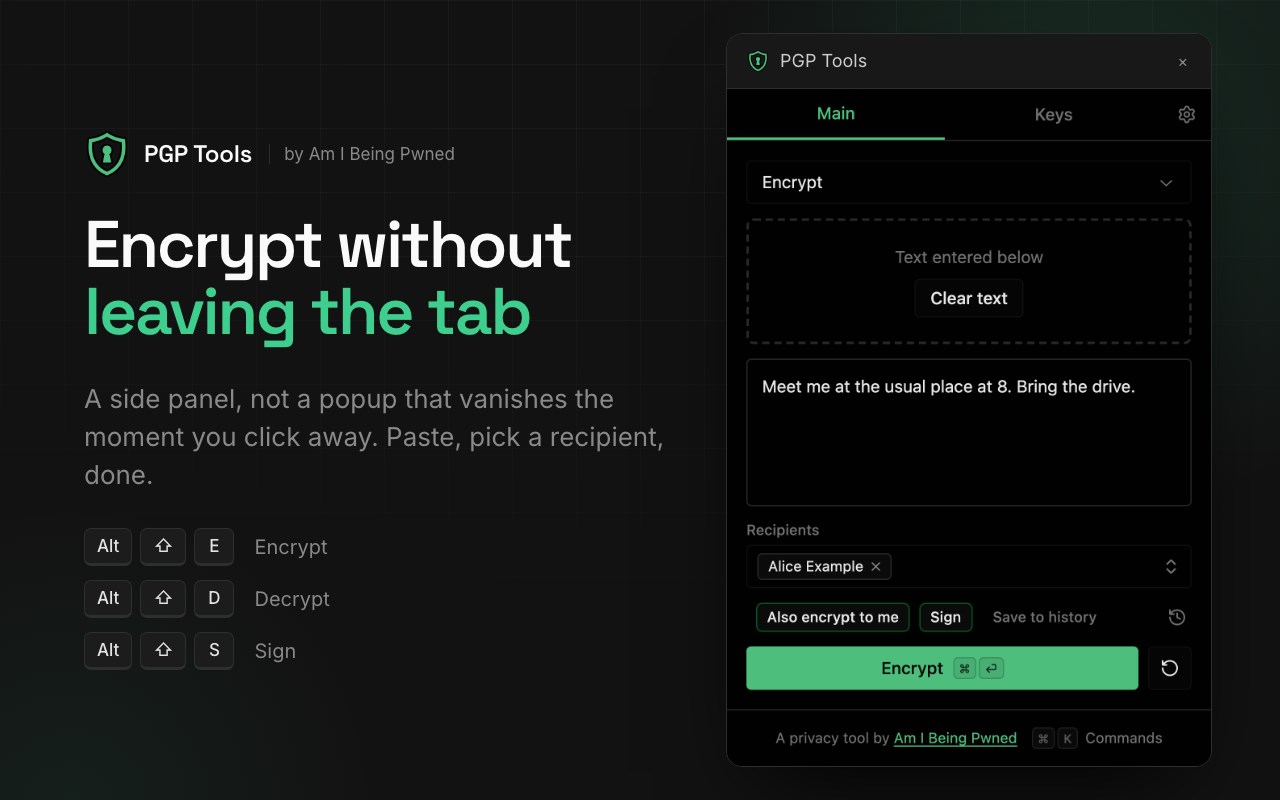Click the chevron on Encrypt dropdown
Viewport: 1280px width, 800px height.
point(1166,183)
